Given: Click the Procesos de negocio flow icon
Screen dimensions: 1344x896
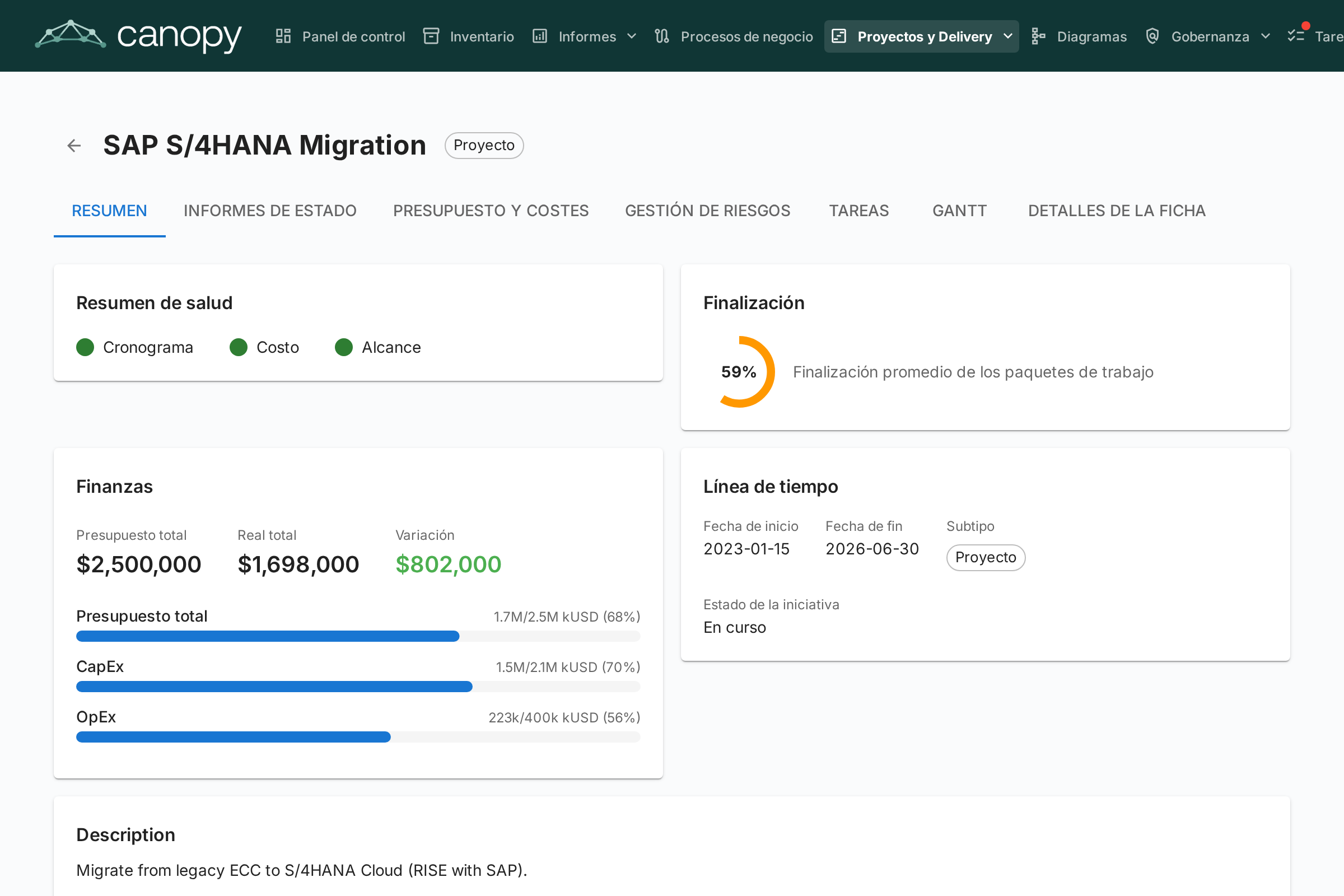Looking at the screenshot, I should tap(662, 36).
